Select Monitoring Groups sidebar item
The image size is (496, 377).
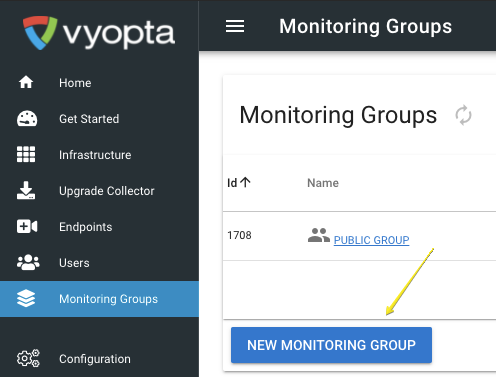tap(99, 299)
